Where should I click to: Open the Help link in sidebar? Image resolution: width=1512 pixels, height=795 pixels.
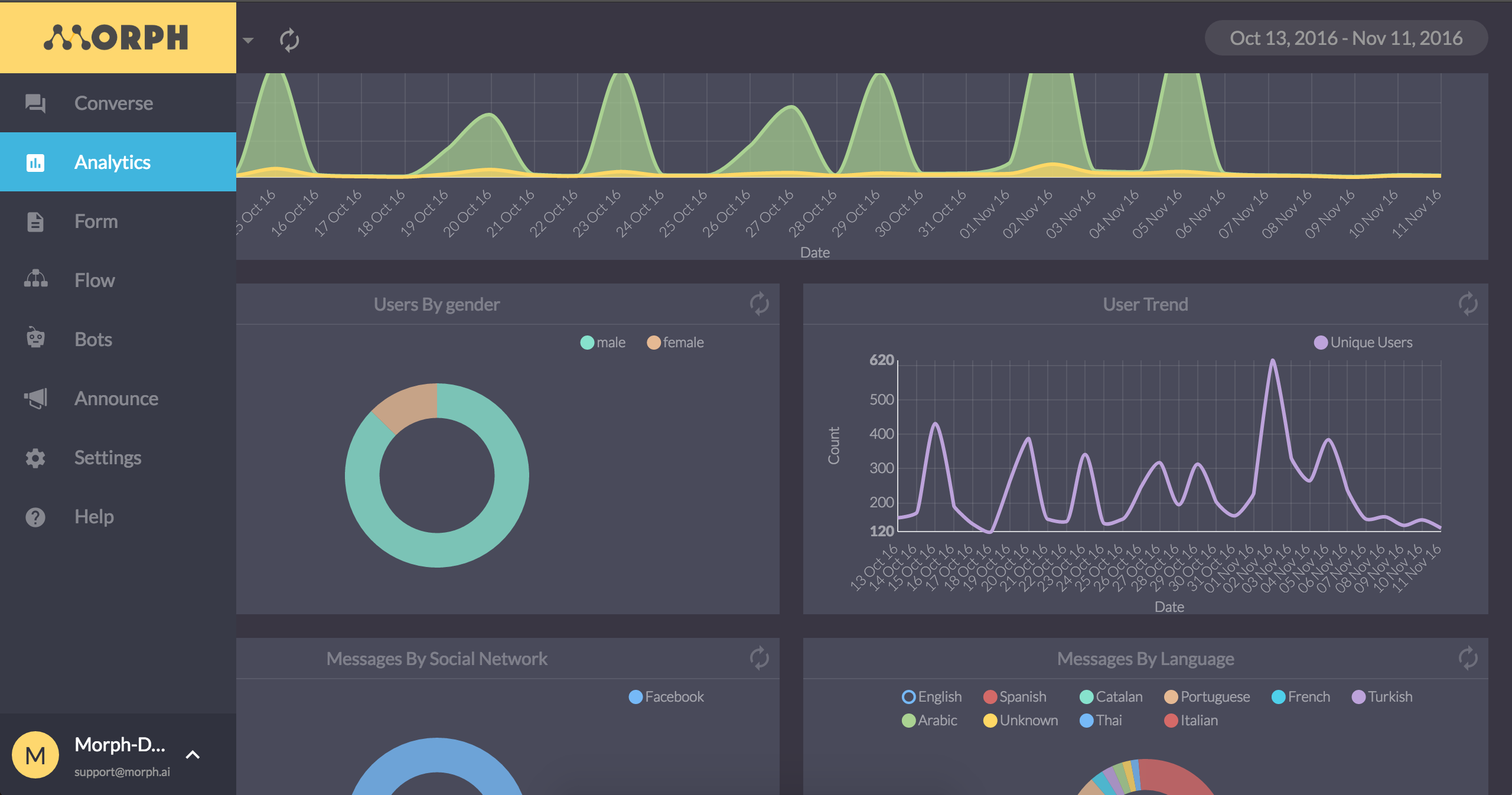(x=94, y=517)
